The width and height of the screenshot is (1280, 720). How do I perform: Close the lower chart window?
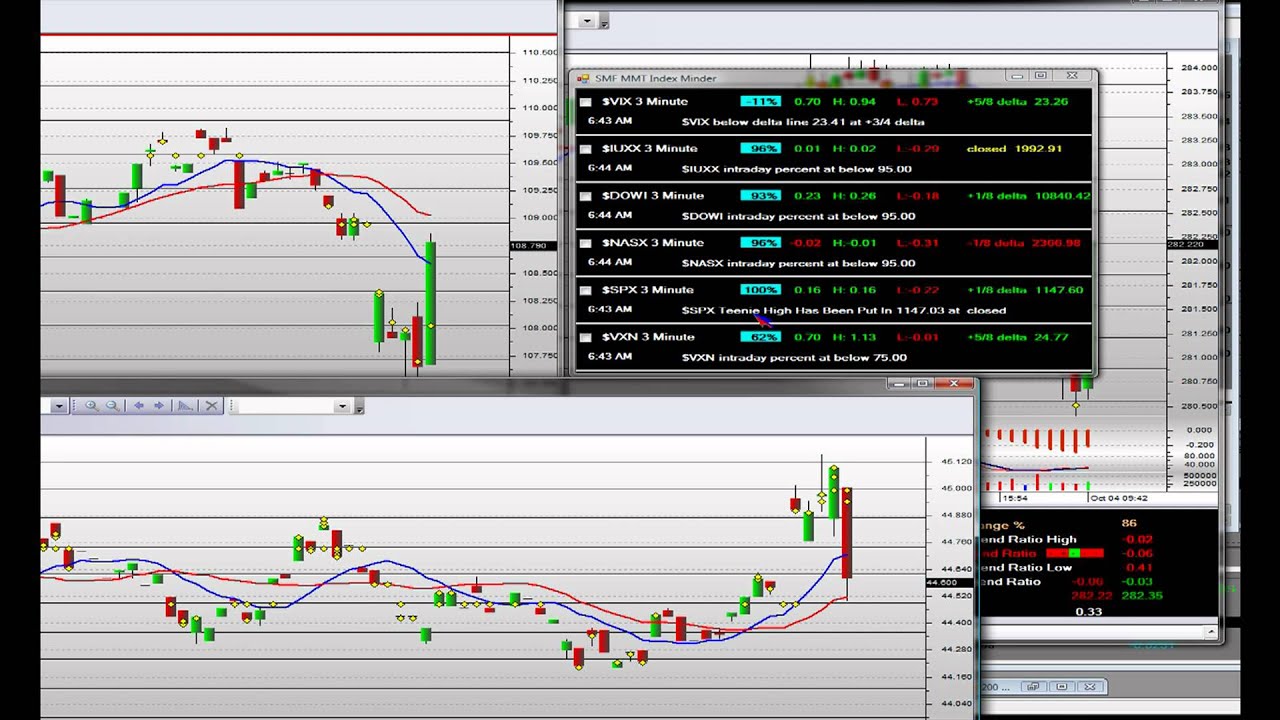point(954,383)
